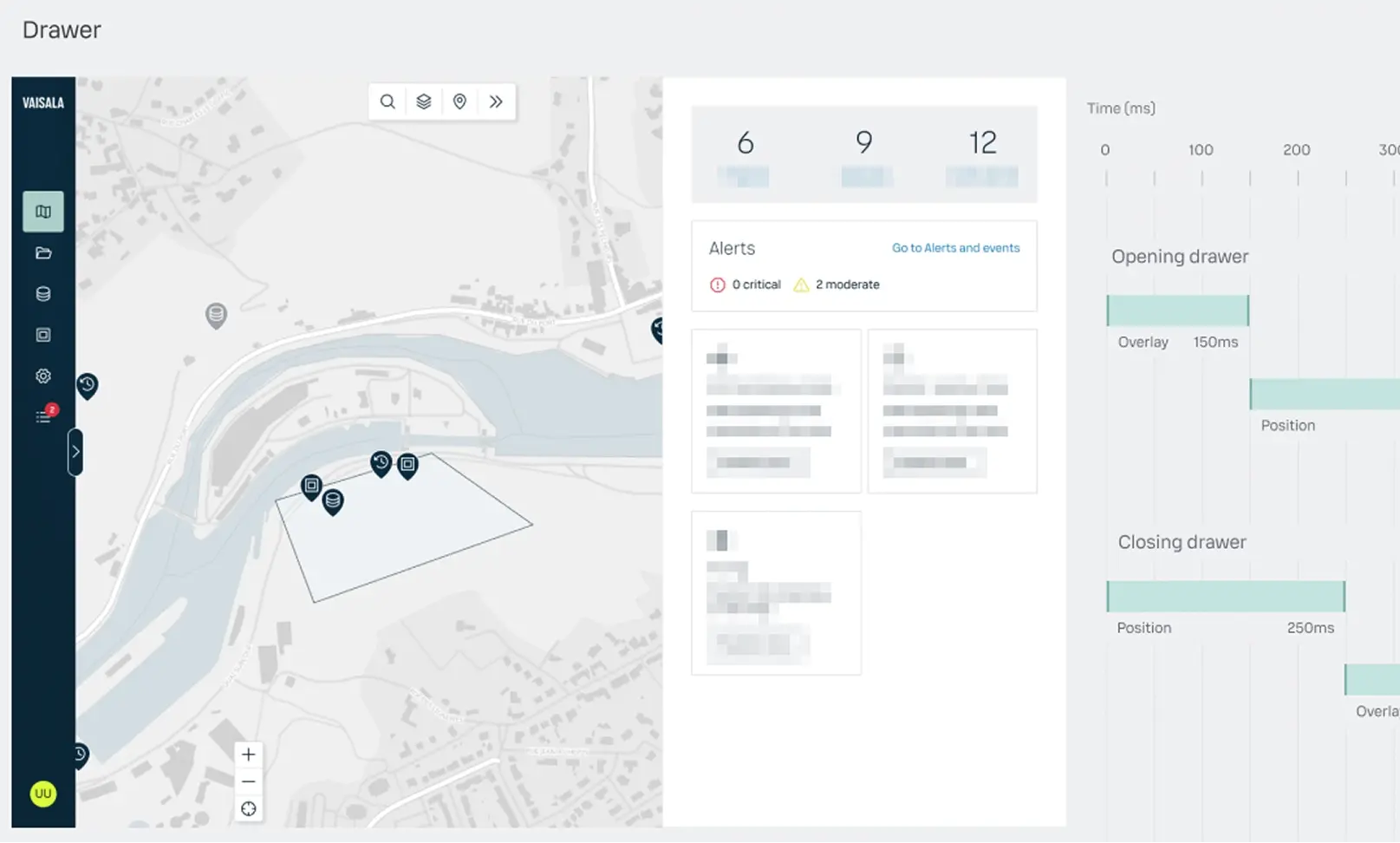1400x843 pixels.
Task: Open the map layers icon
Action: [x=424, y=101]
